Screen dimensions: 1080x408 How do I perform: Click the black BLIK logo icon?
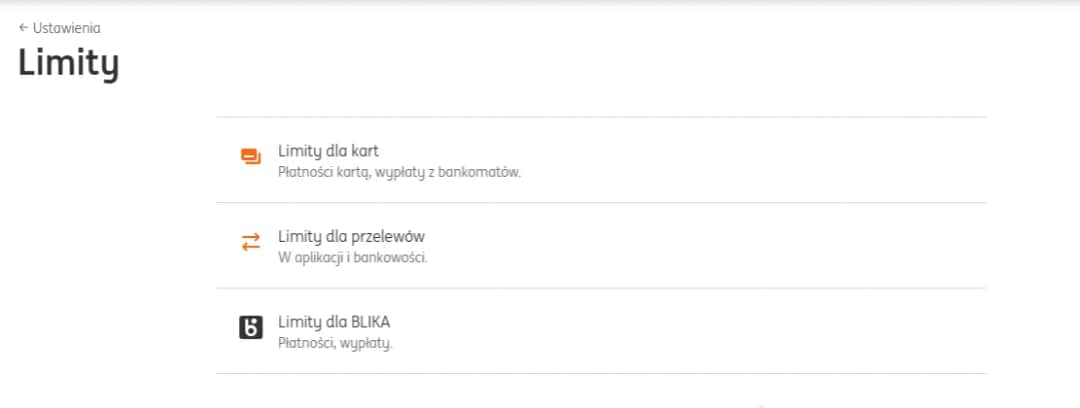tap(250, 327)
